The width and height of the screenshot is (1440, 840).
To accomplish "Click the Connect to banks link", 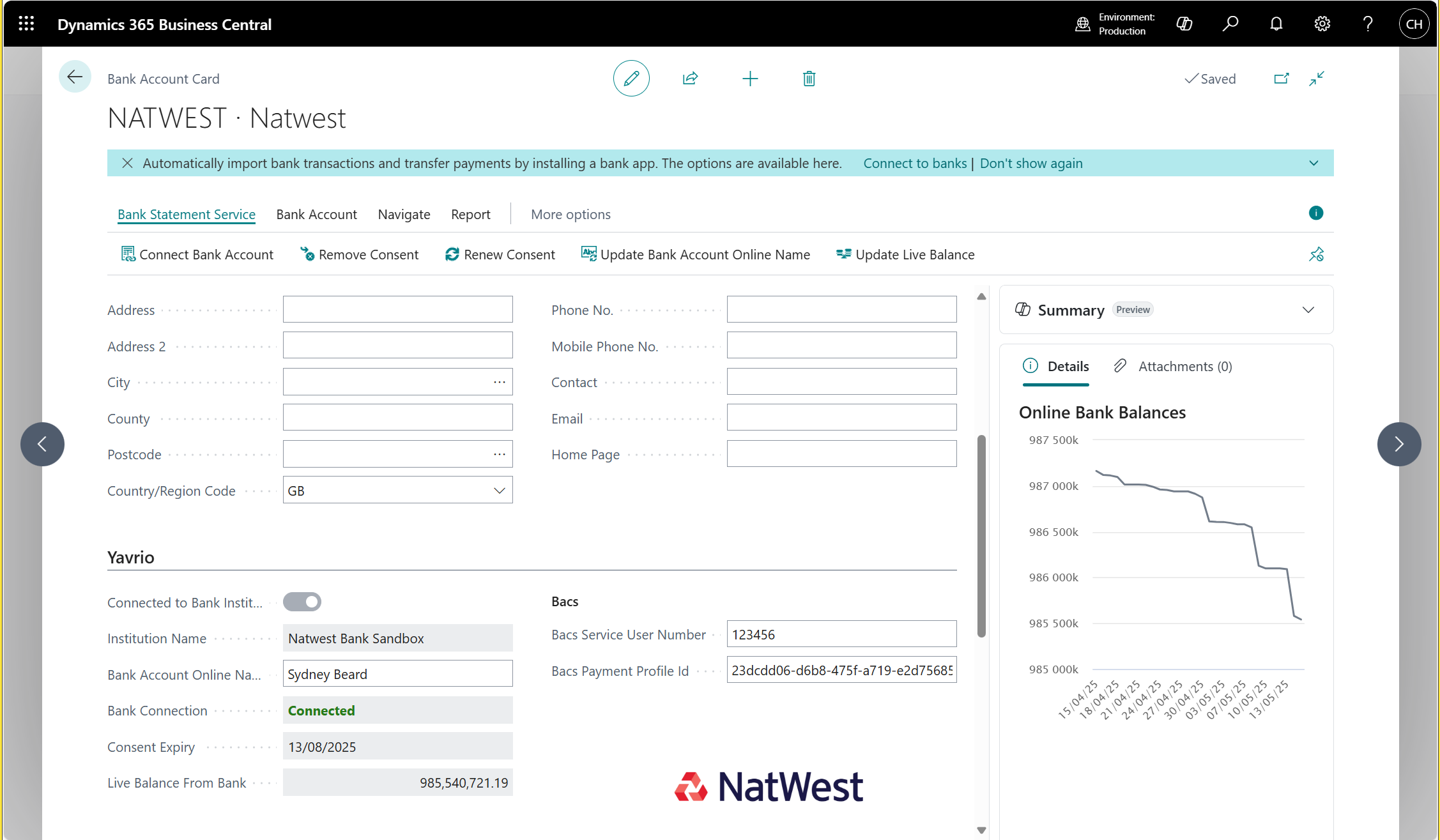I will click(x=915, y=164).
